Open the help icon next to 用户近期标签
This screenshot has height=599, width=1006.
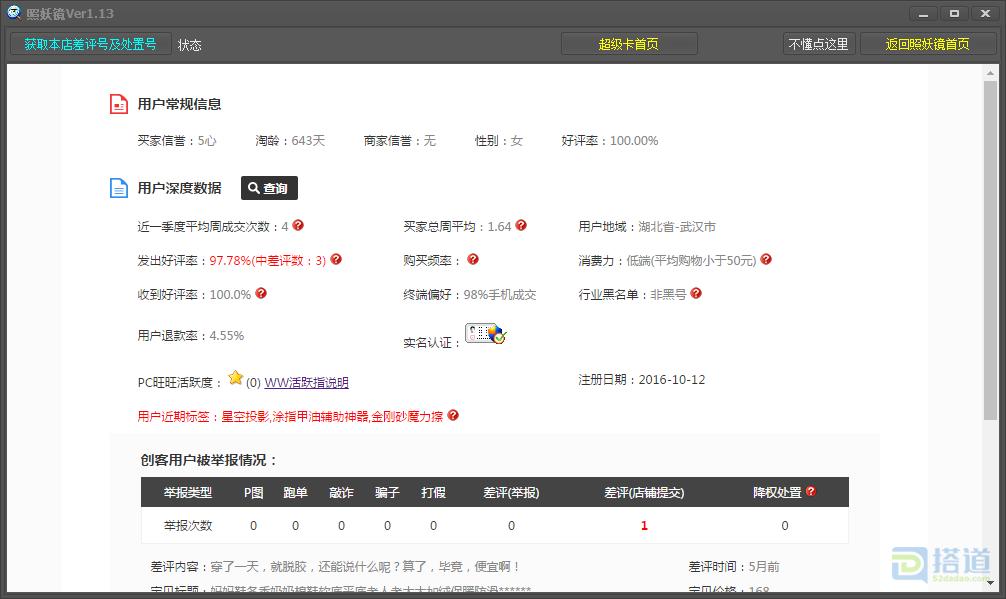(453, 415)
